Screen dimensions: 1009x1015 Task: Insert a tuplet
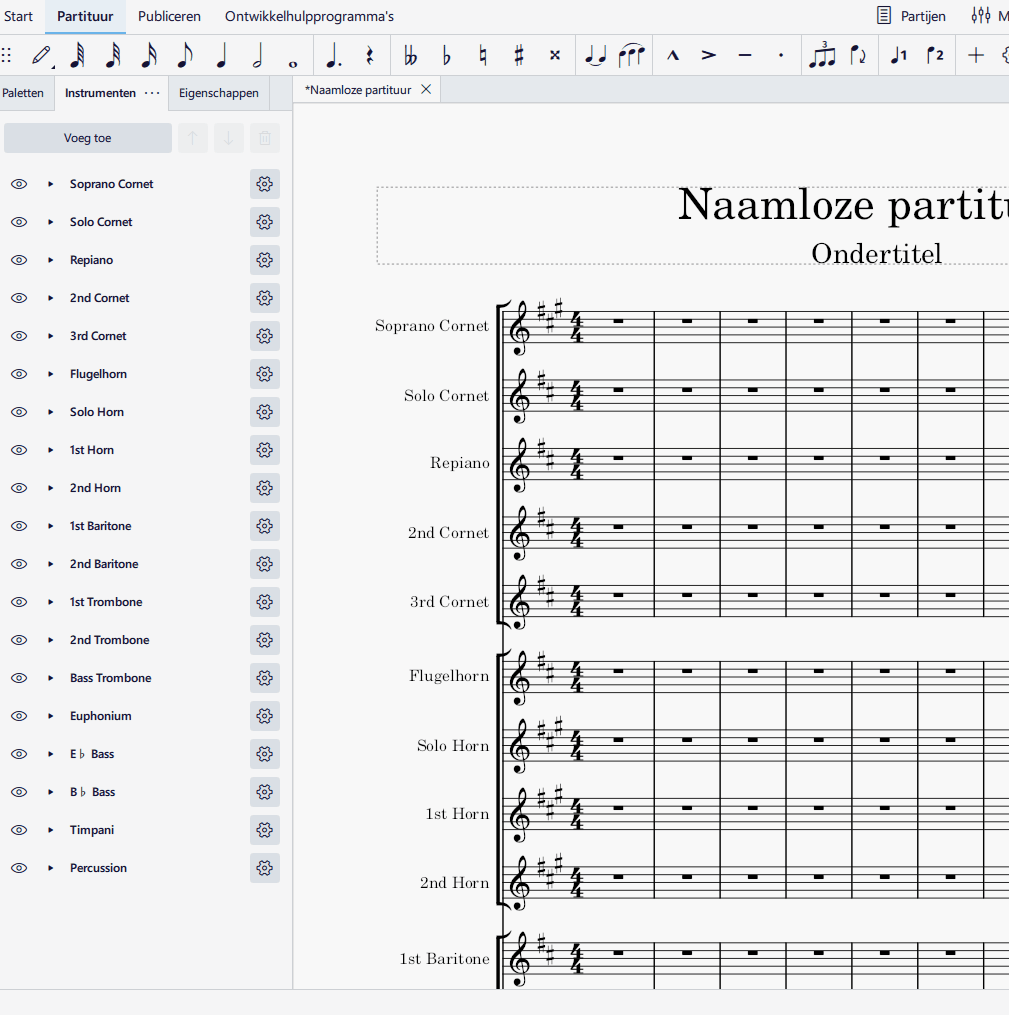(822, 54)
